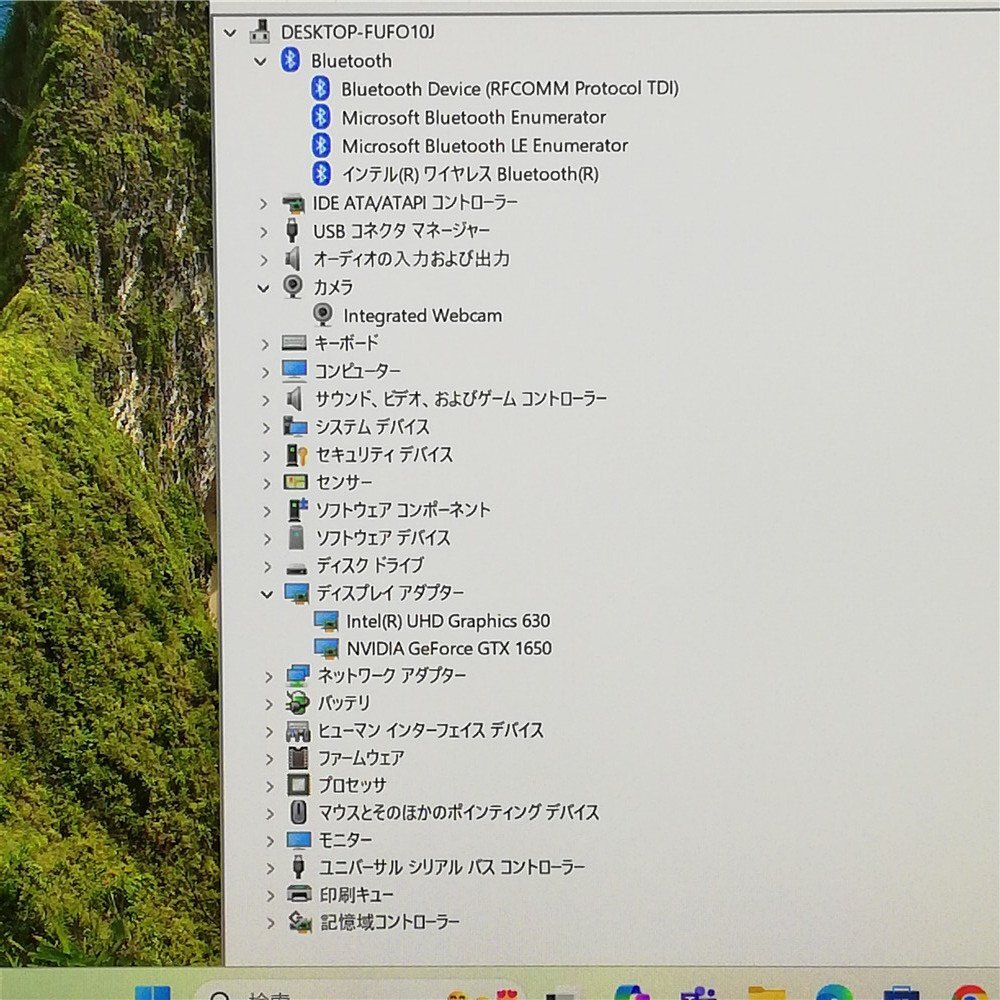
Task: Expand the キーボード category
Action: [x=265, y=344]
